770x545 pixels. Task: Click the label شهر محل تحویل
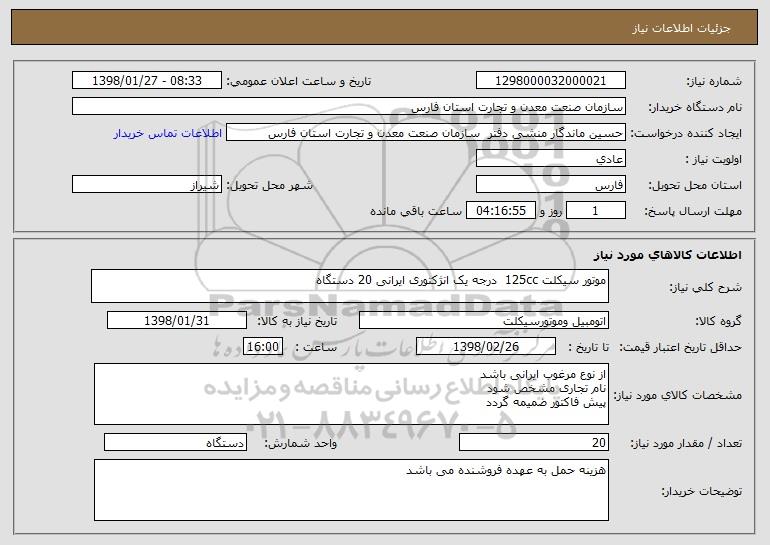[269, 185]
